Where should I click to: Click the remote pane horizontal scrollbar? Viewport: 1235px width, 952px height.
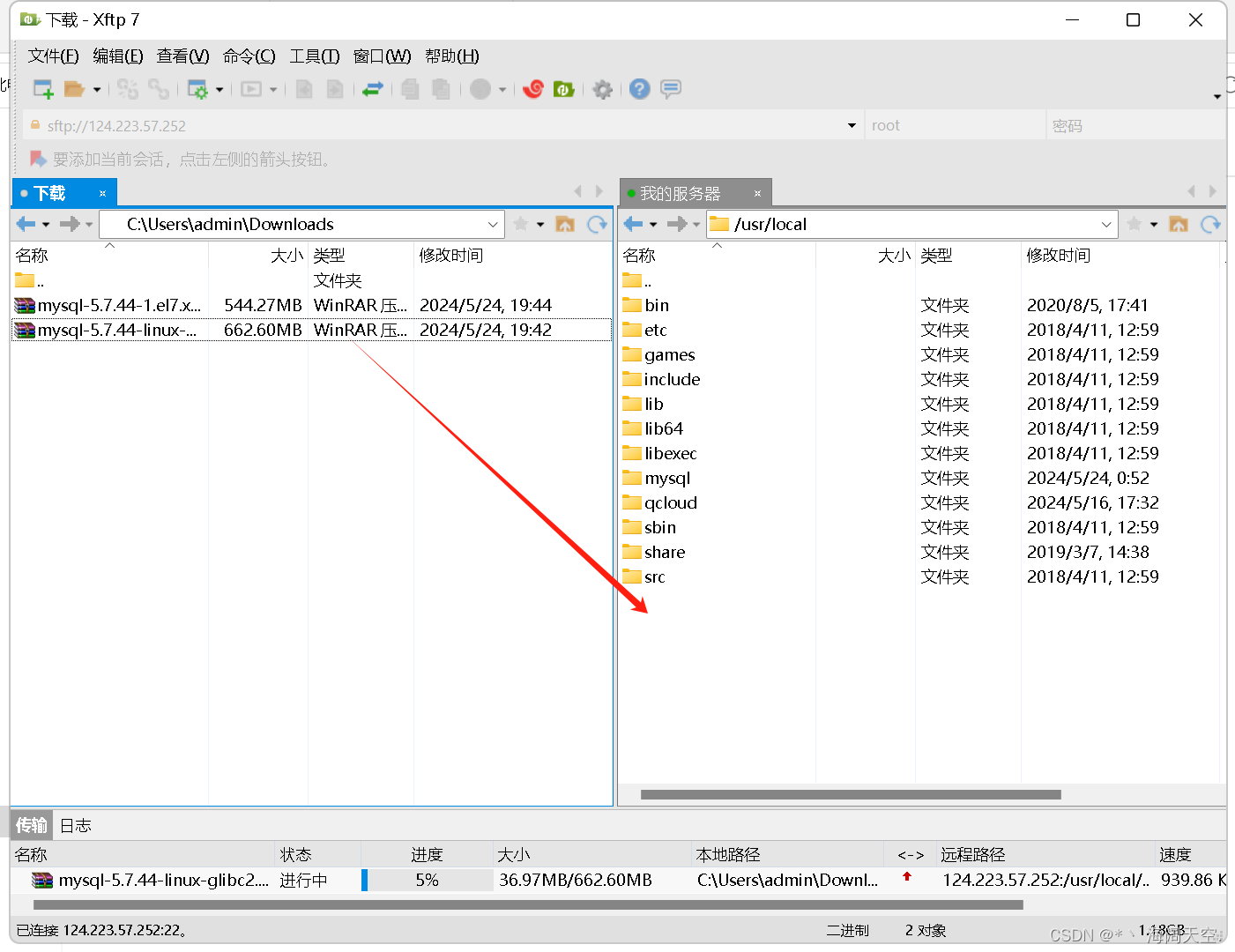point(851,794)
